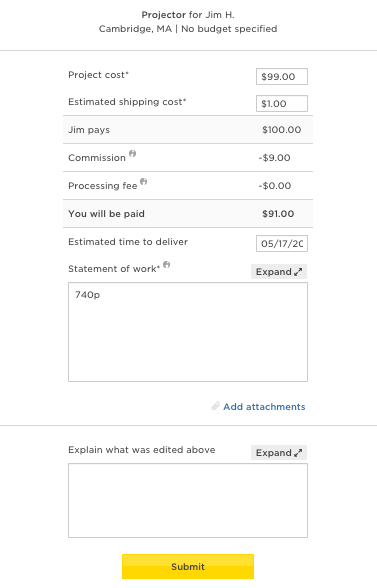Click expand arrows icon for edit explanation
Viewport: 377px width, 588px height.
click(x=298, y=453)
